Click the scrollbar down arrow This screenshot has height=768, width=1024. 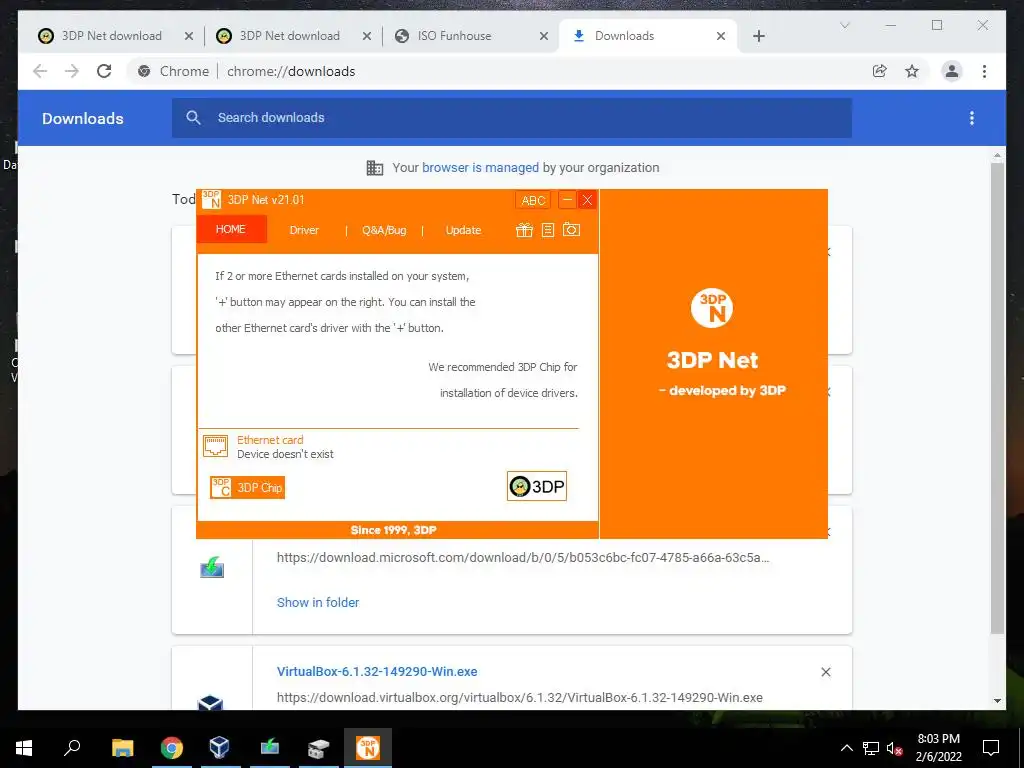point(997,701)
